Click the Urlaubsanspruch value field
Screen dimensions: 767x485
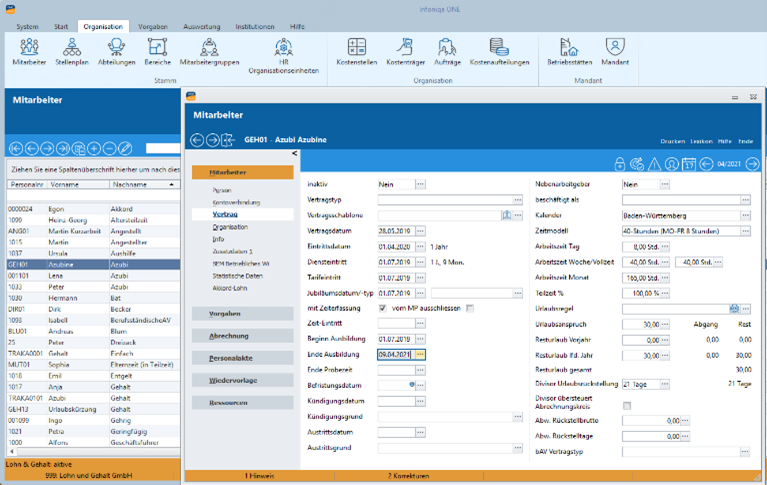click(641, 324)
